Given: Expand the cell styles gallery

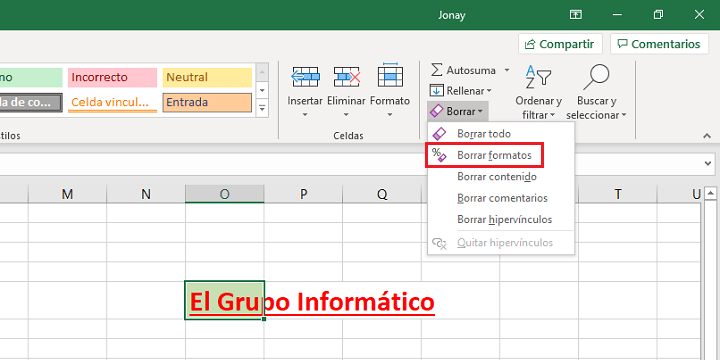Looking at the screenshot, I should [262, 108].
